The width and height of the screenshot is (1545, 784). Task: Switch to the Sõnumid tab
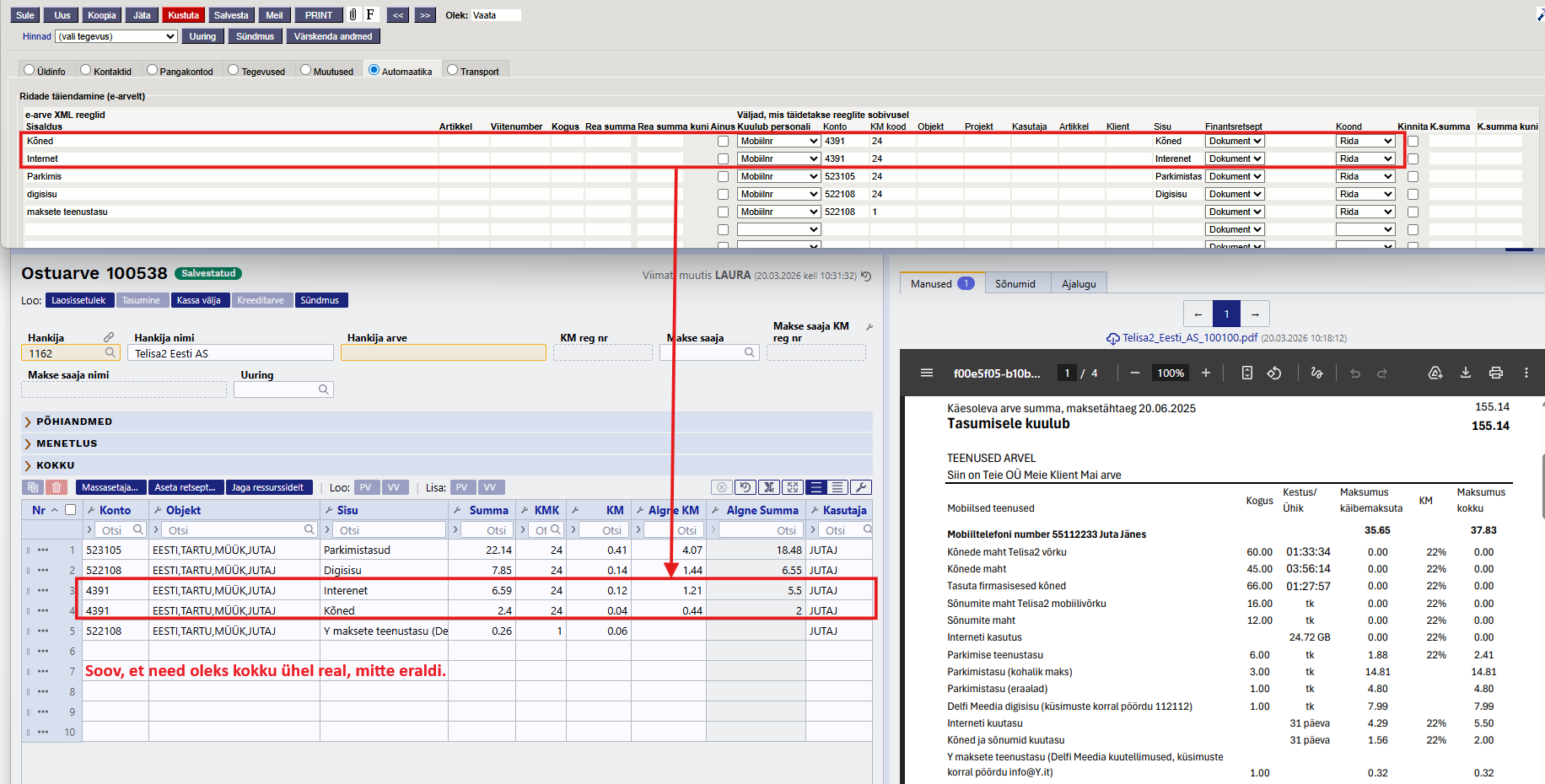(x=1015, y=284)
